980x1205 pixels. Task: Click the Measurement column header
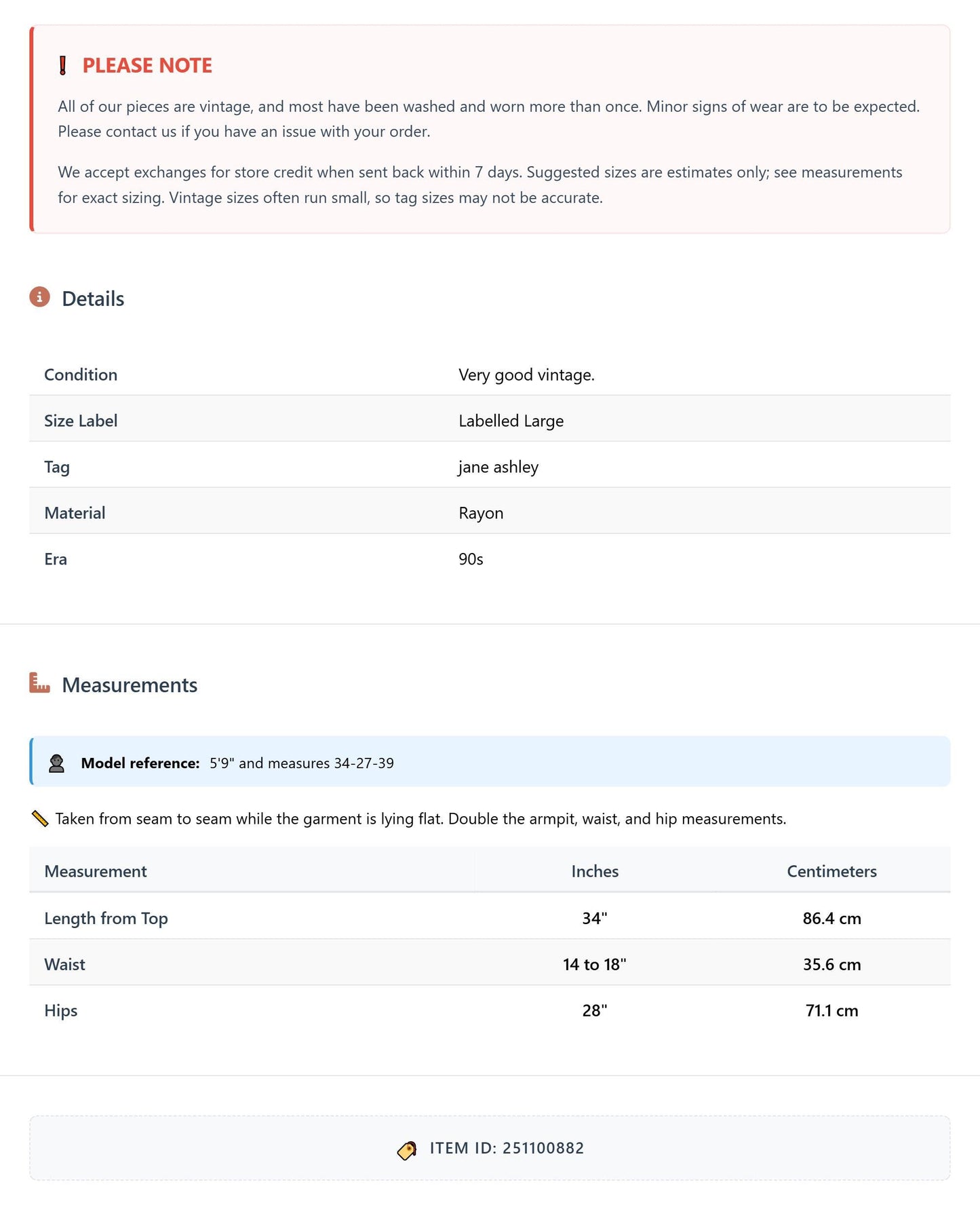(96, 871)
